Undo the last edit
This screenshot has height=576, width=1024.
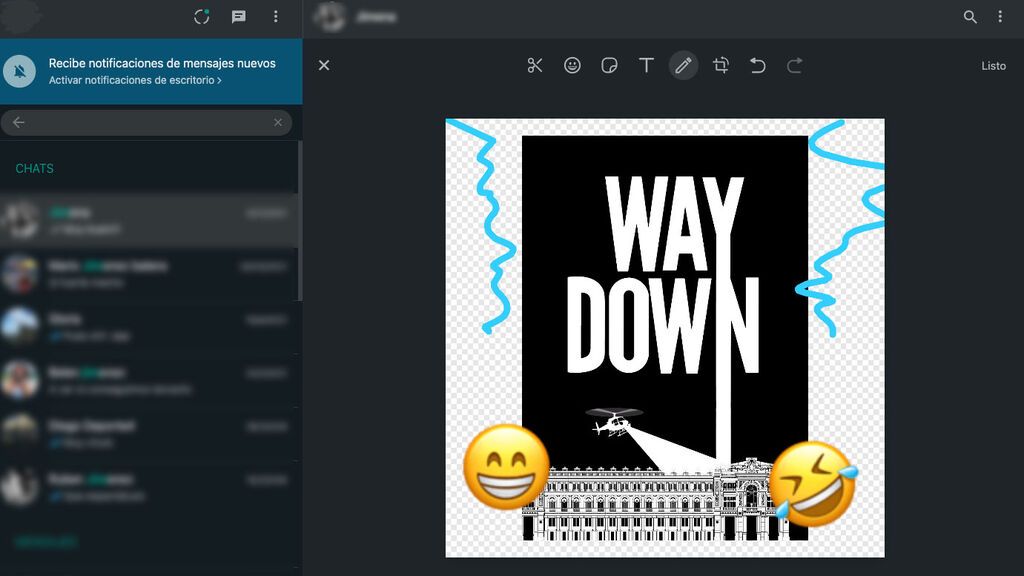coord(758,65)
